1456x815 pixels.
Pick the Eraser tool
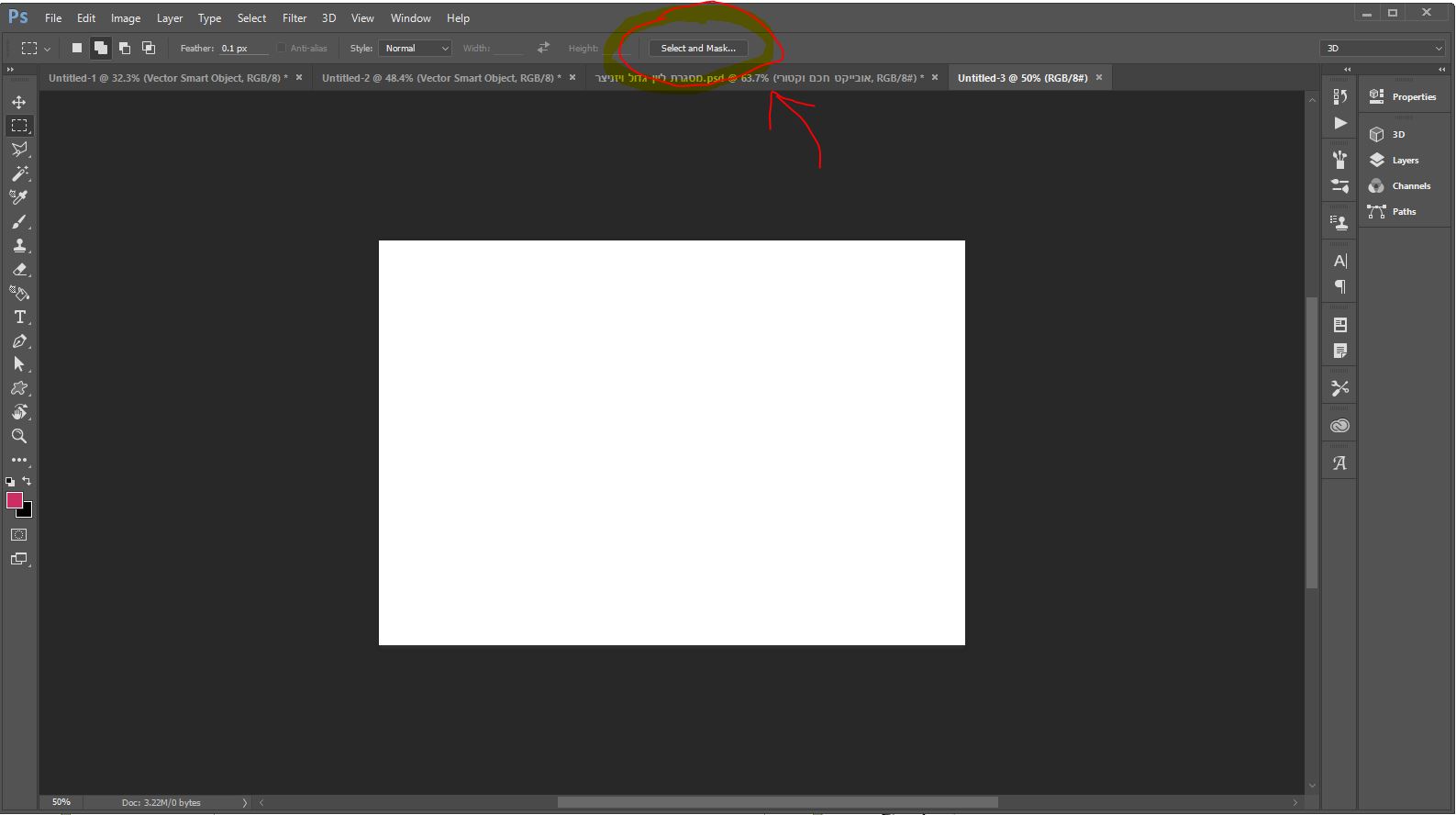click(19, 270)
